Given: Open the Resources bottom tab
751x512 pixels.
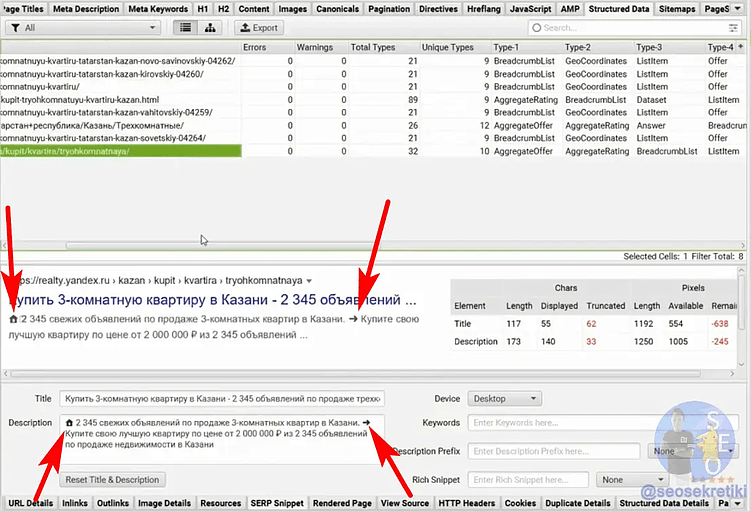Looking at the screenshot, I should pos(221,503).
